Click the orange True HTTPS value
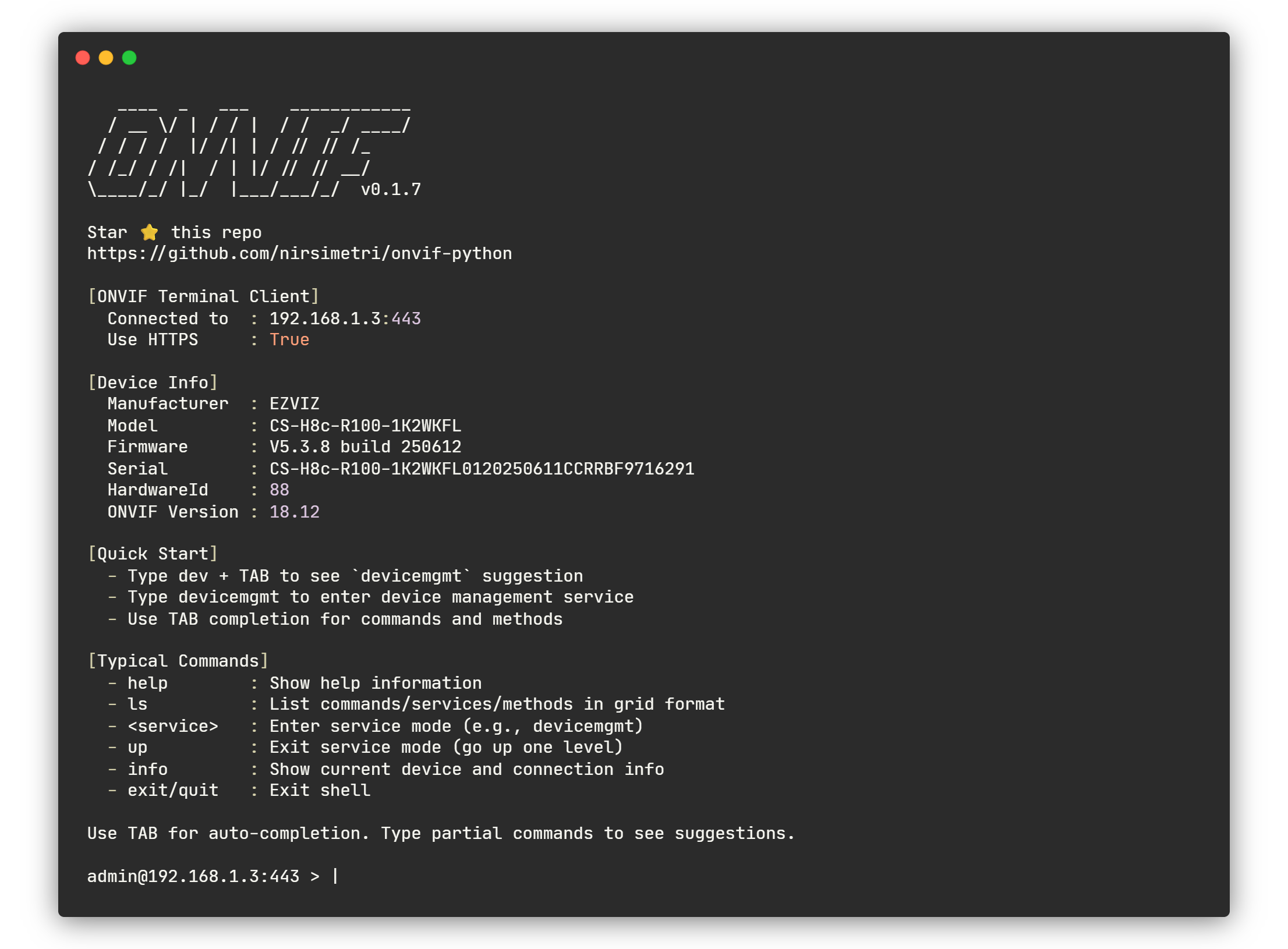The height and width of the screenshot is (949, 1288). pos(289,340)
